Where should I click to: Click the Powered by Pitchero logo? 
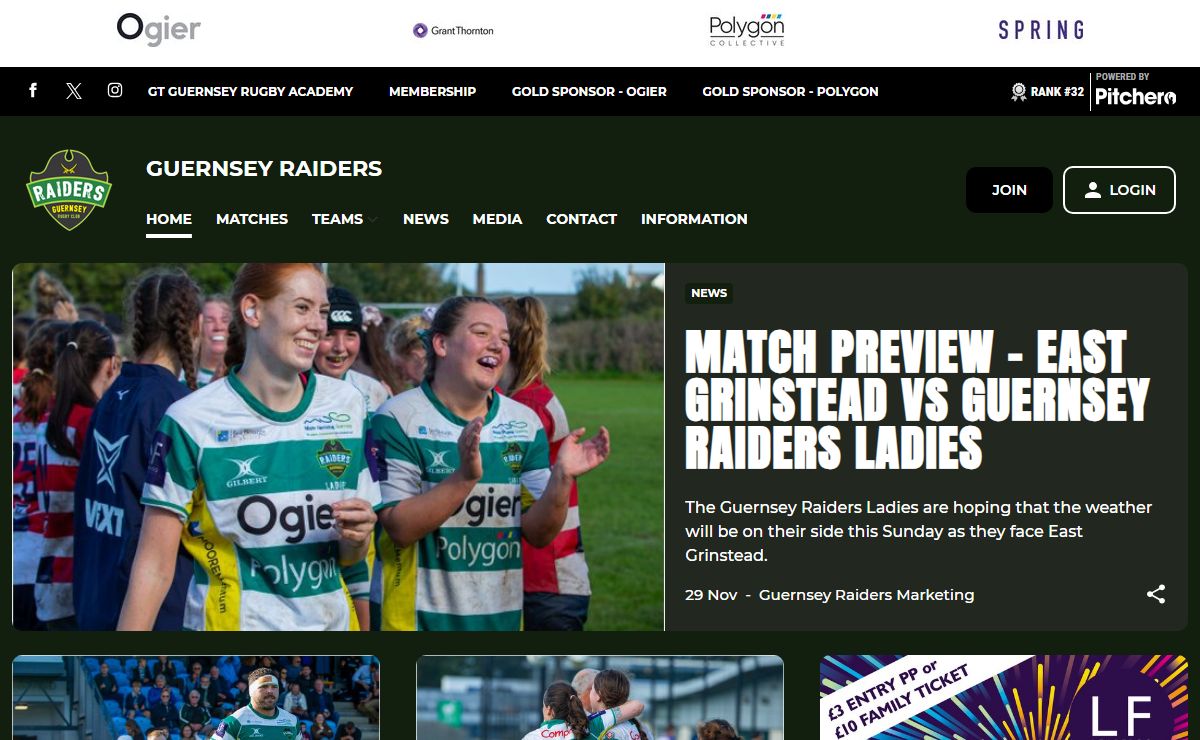tap(1135, 90)
